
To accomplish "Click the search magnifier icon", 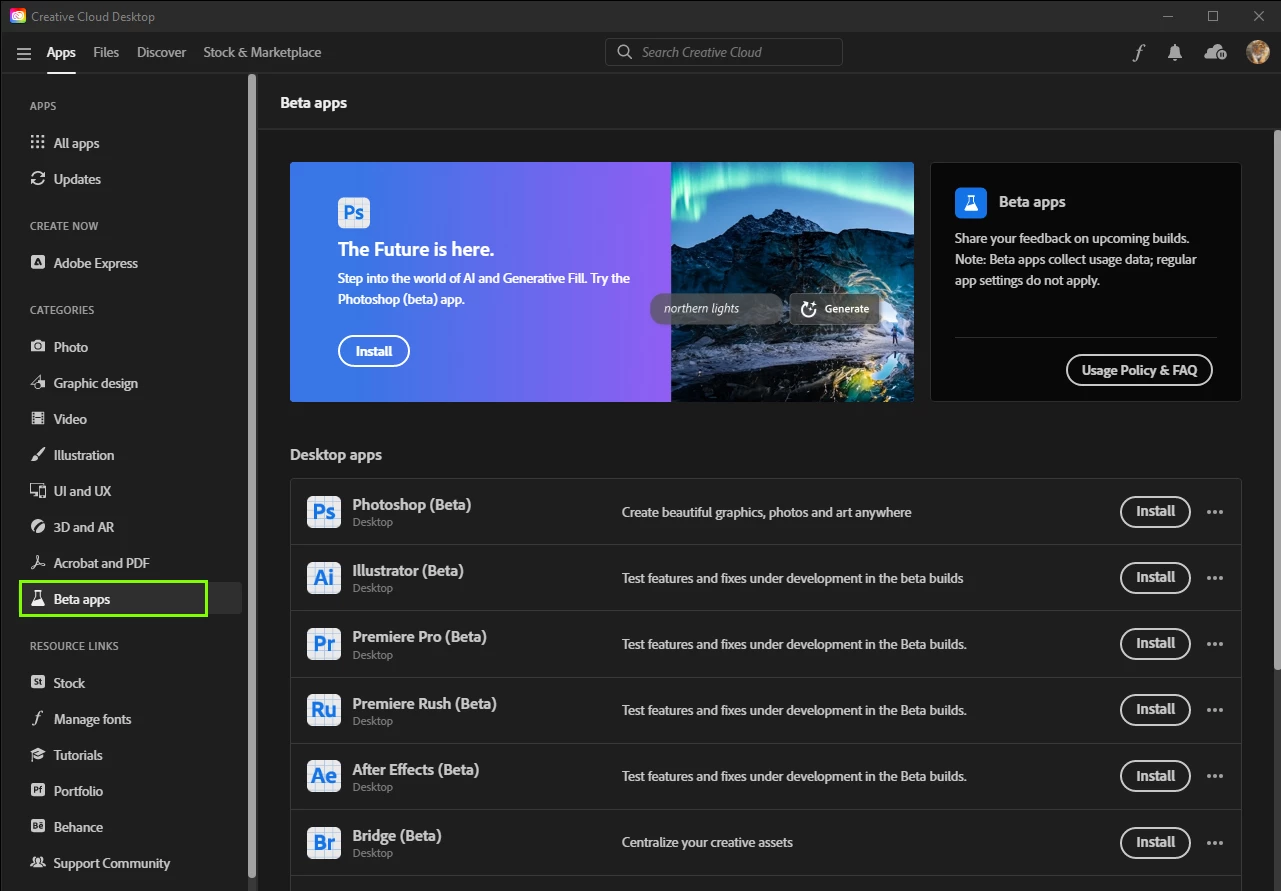I will 625,52.
